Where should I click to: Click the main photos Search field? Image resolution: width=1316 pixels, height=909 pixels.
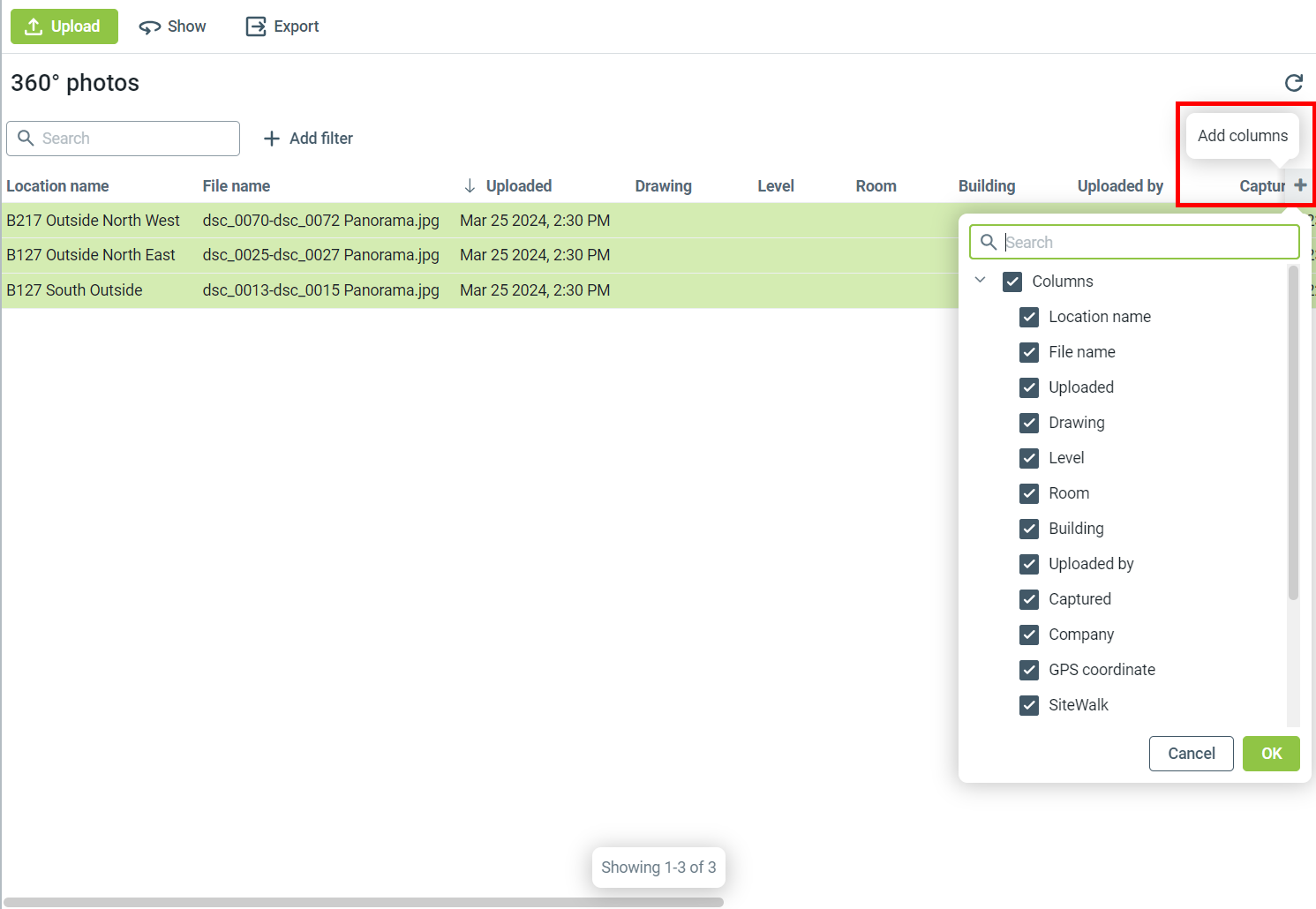tap(132, 139)
